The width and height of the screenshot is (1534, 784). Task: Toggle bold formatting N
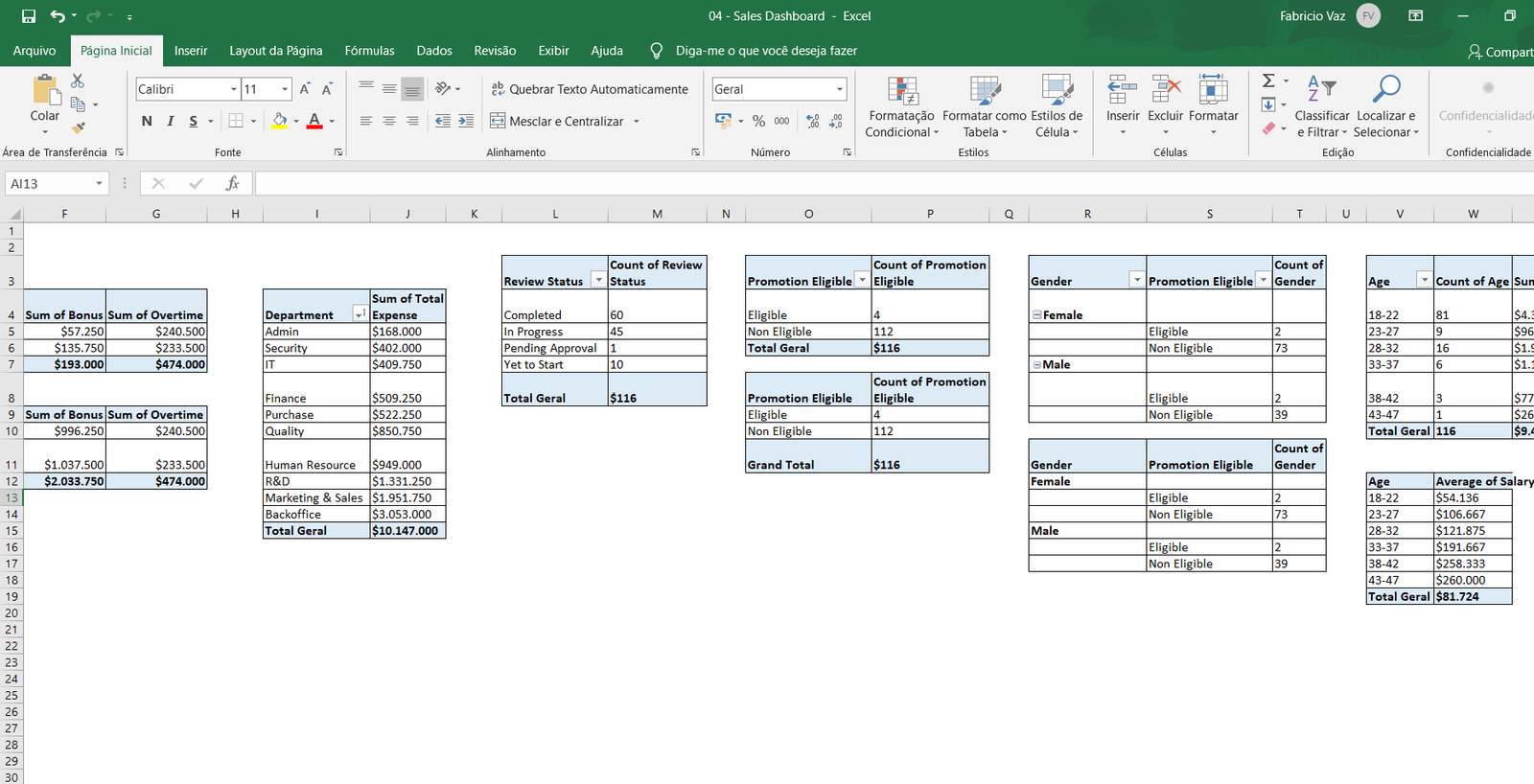click(147, 121)
